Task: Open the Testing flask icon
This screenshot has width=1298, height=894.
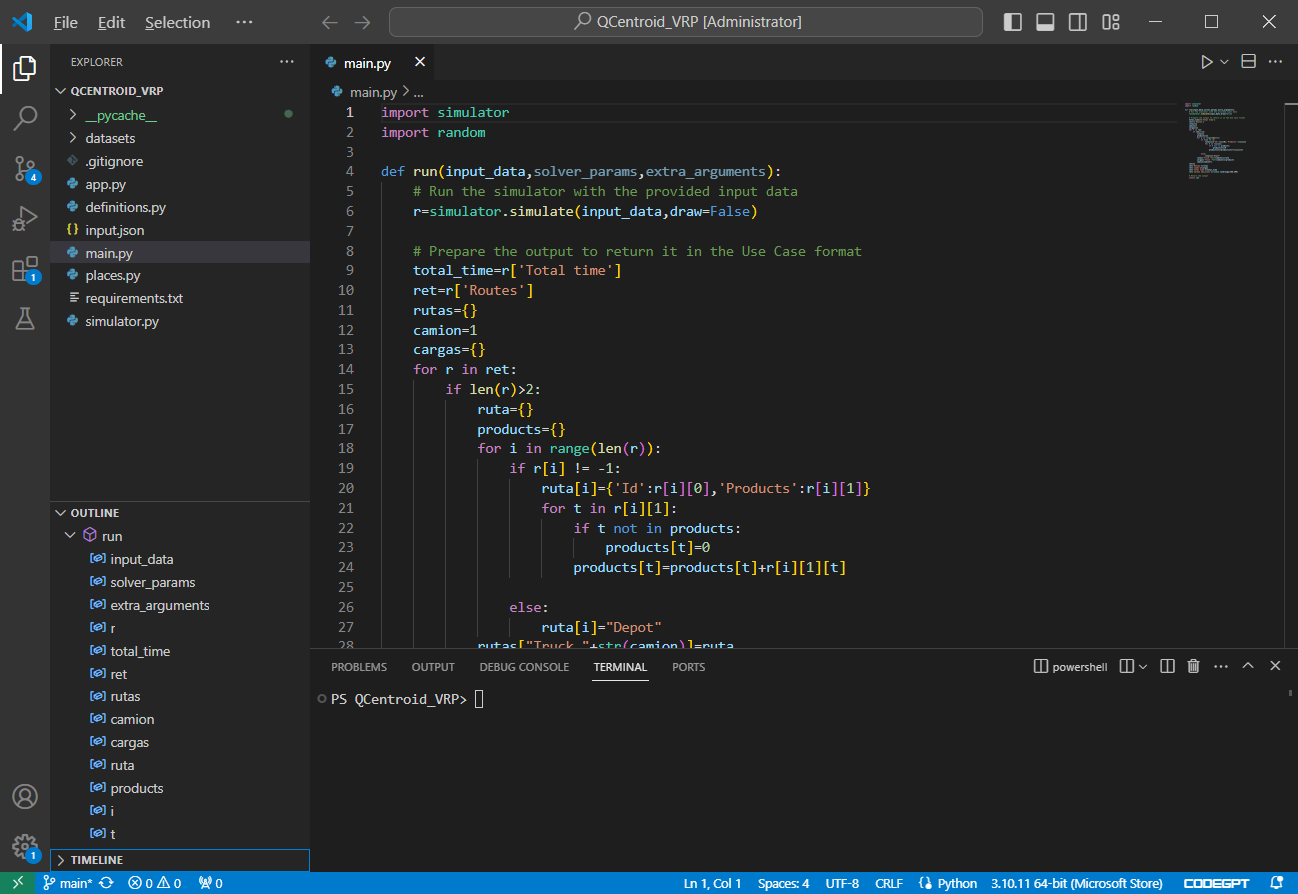Action: pyautogui.click(x=25, y=319)
